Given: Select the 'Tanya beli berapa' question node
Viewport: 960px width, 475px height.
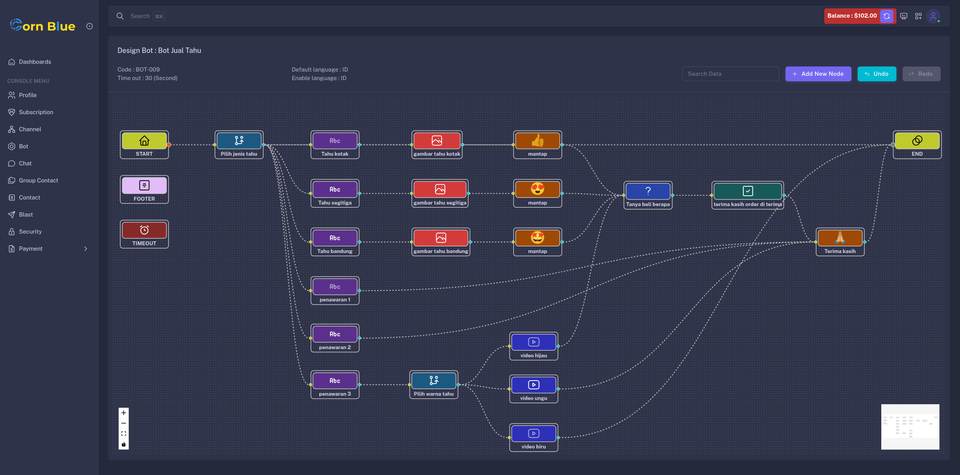Looking at the screenshot, I should pos(648,191).
